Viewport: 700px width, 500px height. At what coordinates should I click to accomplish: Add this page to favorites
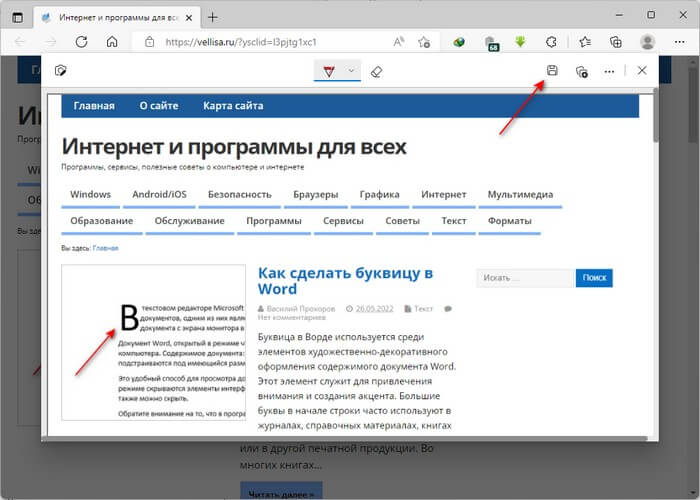point(424,42)
